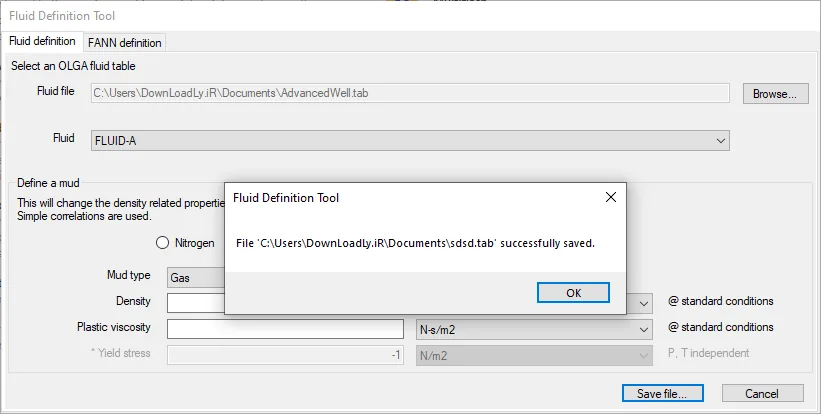Open the Mud type dropdown showing Gas
The image size is (821, 414).
tap(196, 278)
